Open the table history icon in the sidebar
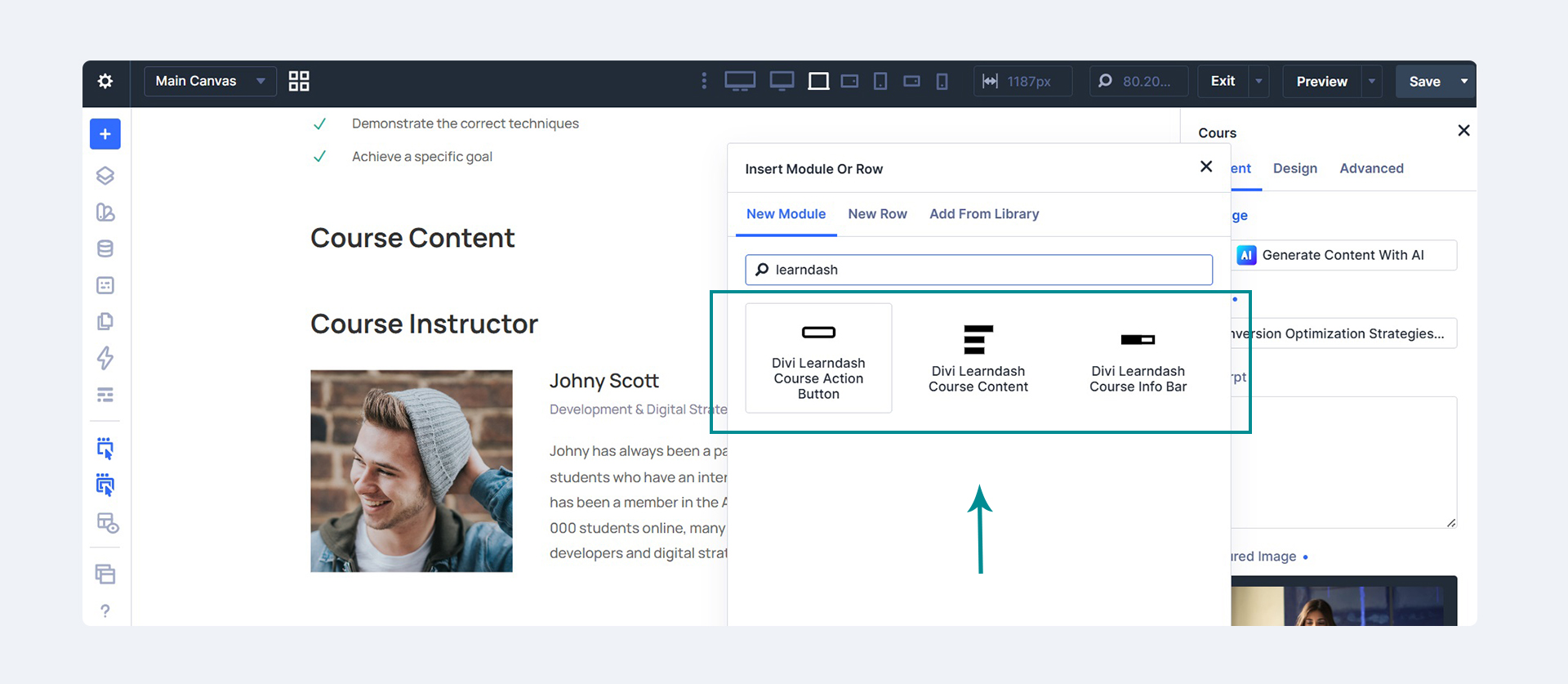The image size is (1568, 684). pyautogui.click(x=108, y=523)
